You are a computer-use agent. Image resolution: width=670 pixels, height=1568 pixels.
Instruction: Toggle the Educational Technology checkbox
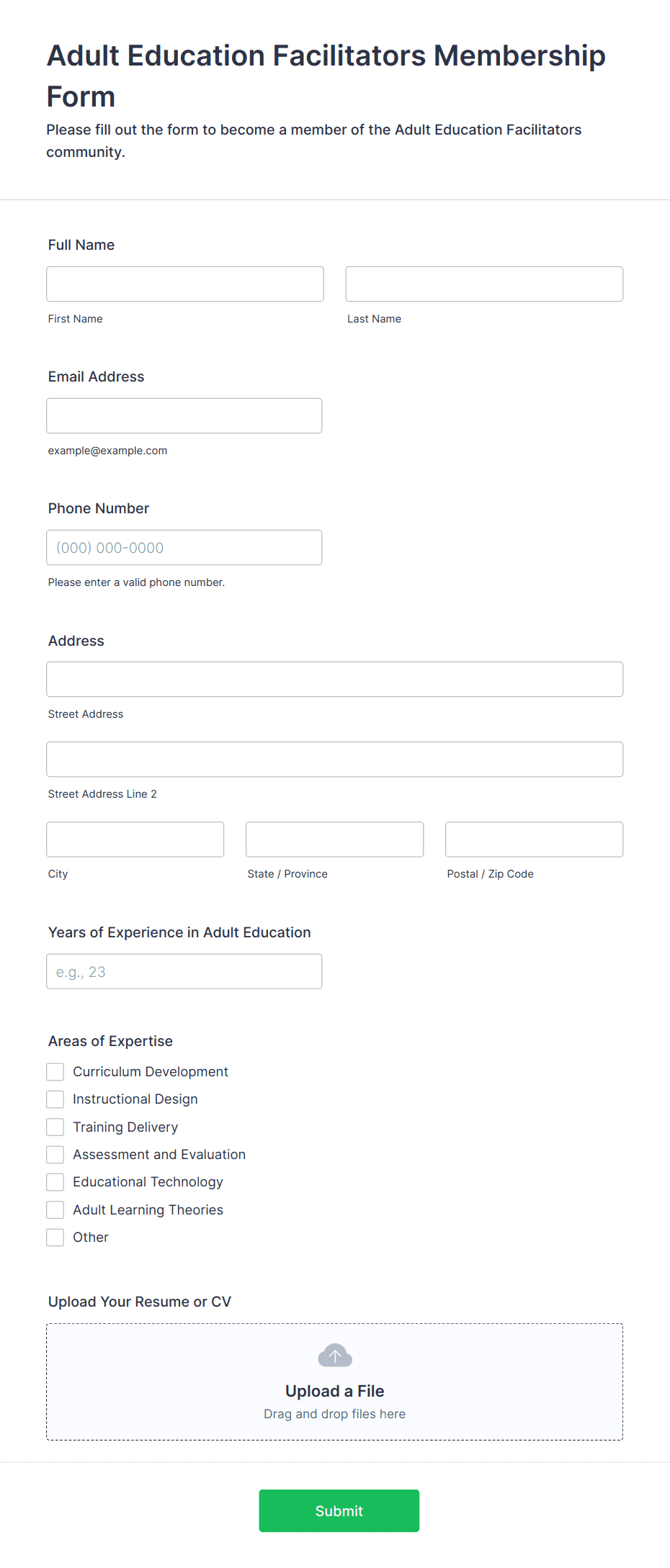pyautogui.click(x=55, y=1181)
